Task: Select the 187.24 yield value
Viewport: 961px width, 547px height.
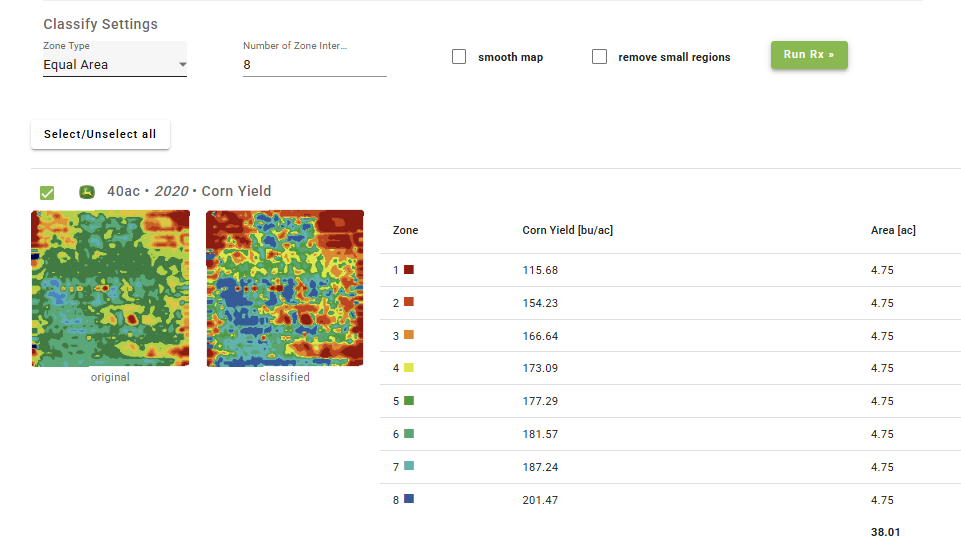Action: (x=540, y=467)
